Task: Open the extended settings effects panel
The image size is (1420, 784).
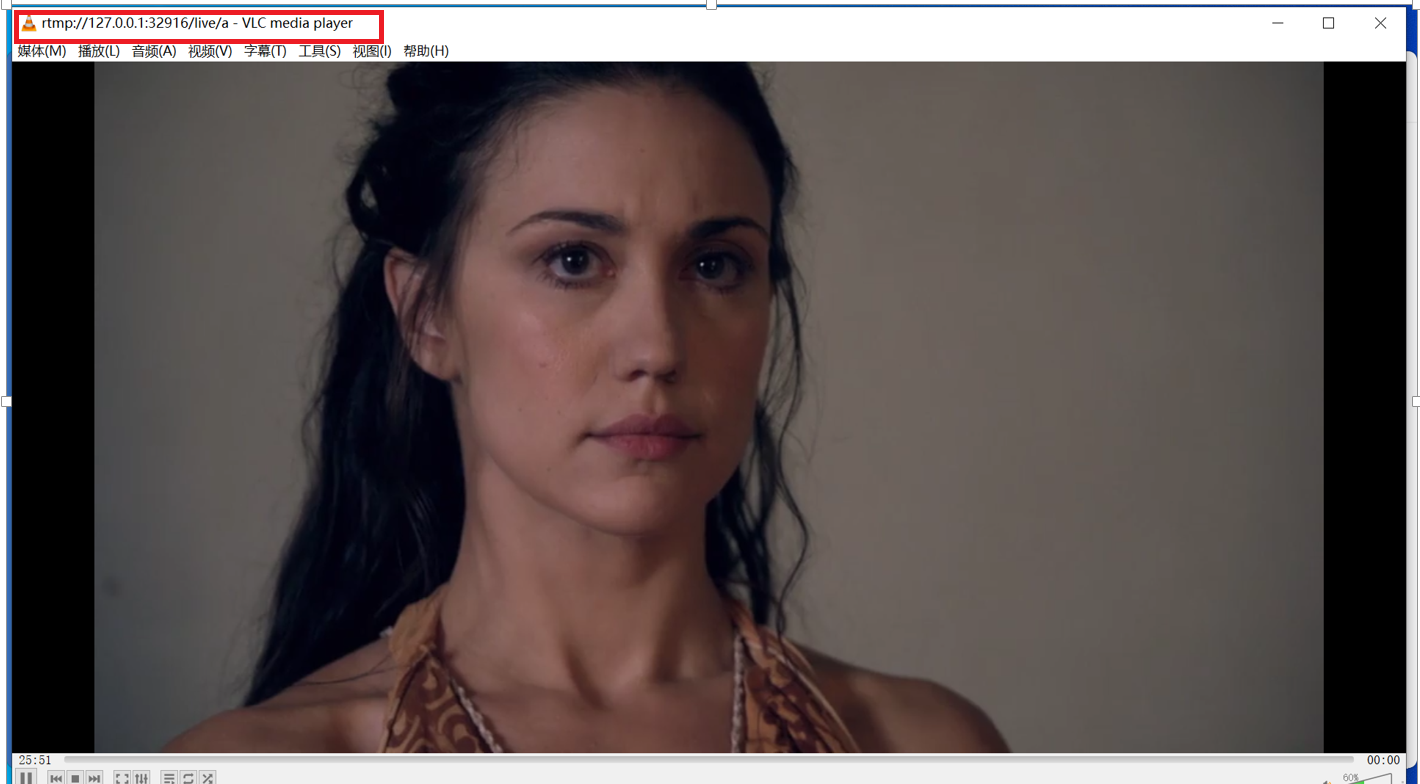Action: 142,778
